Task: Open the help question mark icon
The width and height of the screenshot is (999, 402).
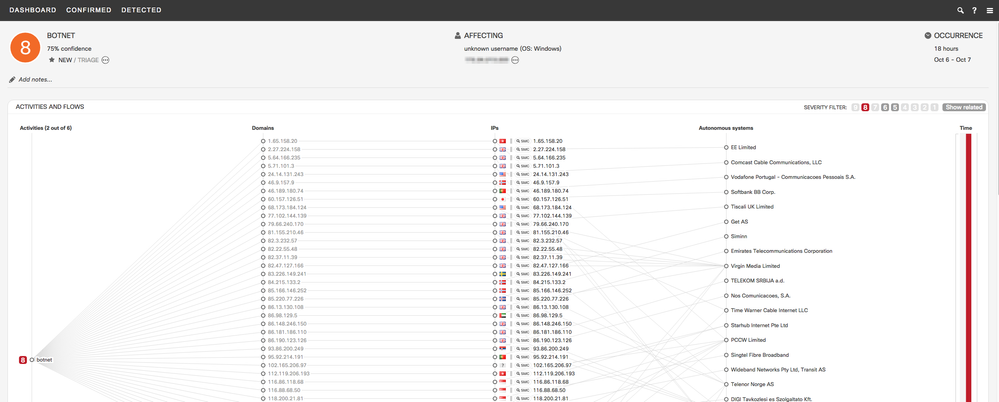Action: click(x=974, y=10)
